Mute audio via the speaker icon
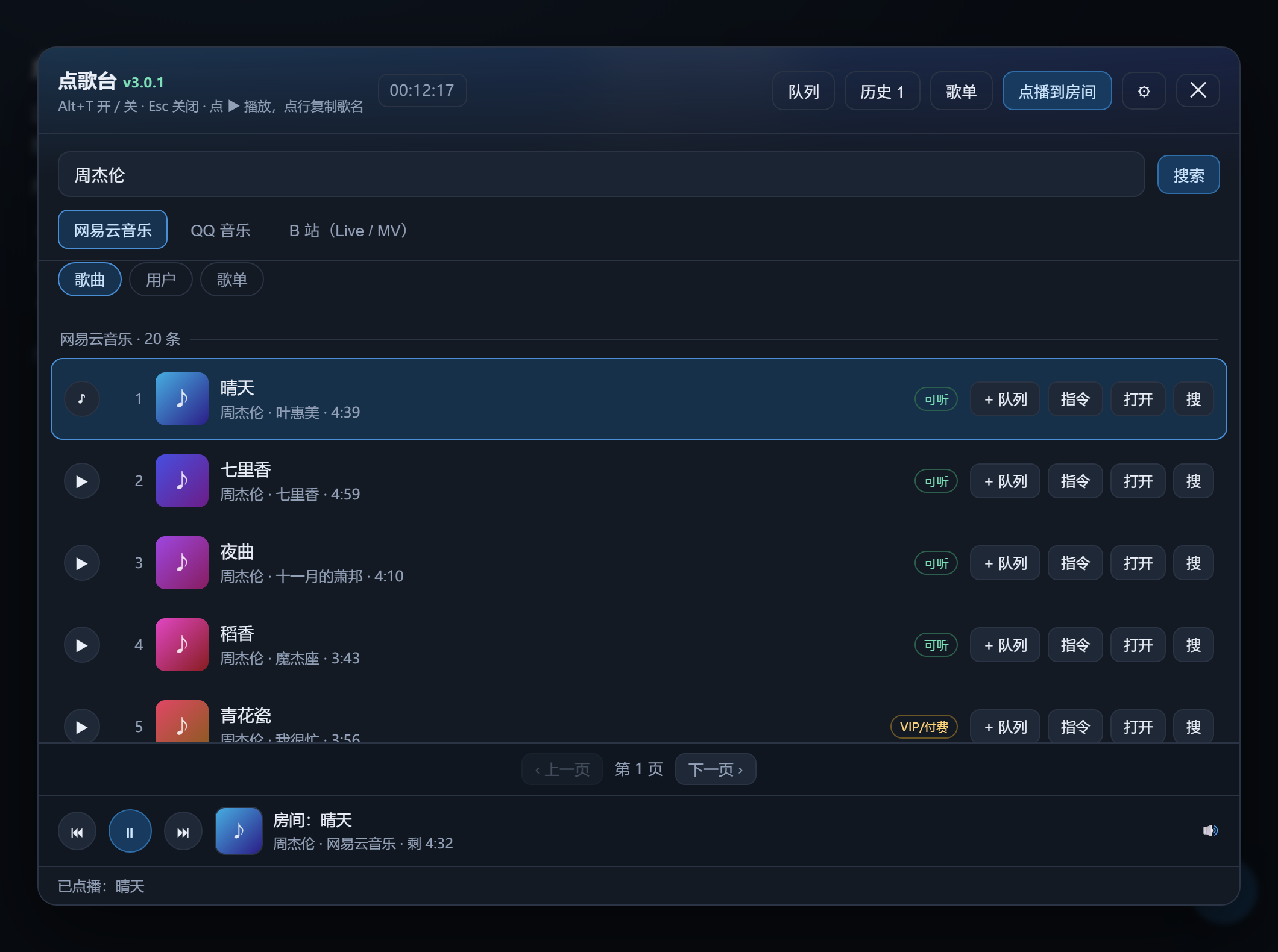1278x952 pixels. coord(1210,831)
